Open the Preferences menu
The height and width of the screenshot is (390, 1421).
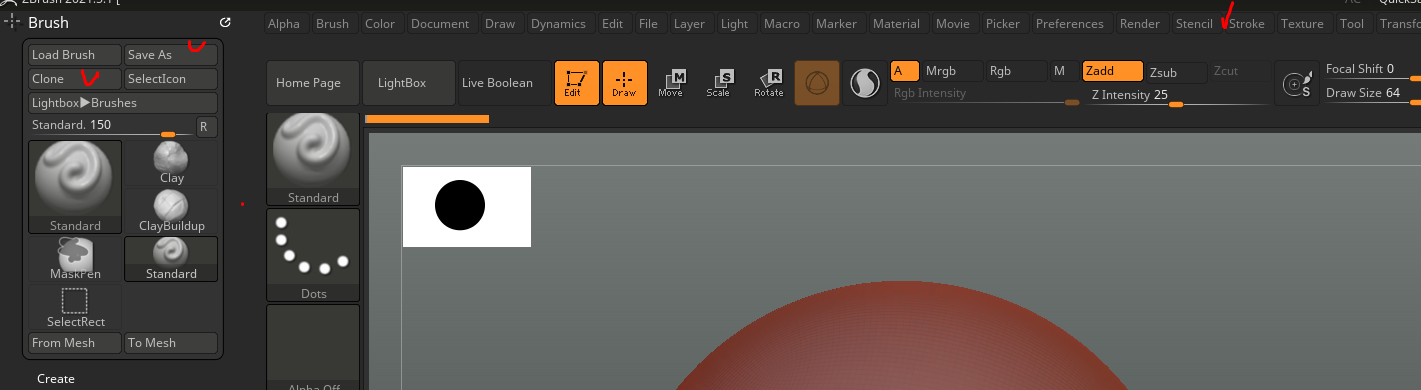1070,24
